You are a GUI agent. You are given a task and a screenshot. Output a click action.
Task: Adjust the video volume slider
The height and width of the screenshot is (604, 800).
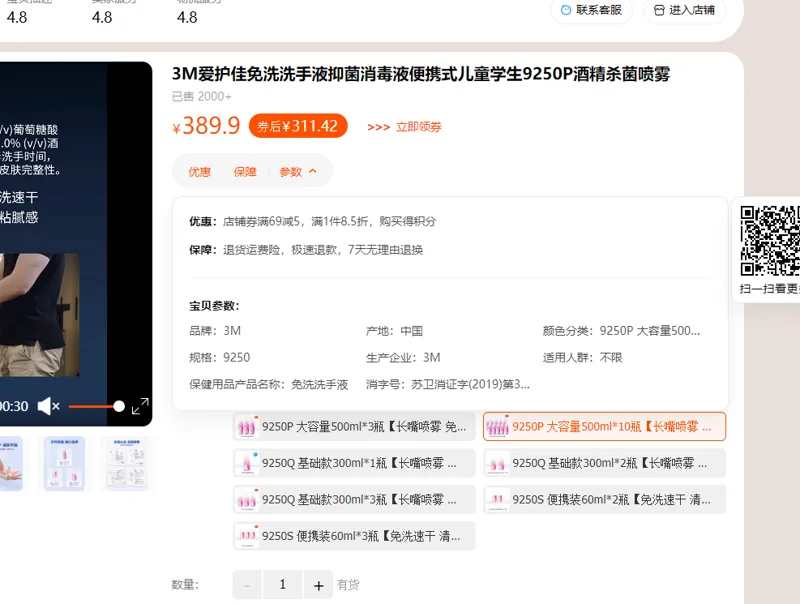click(96, 406)
